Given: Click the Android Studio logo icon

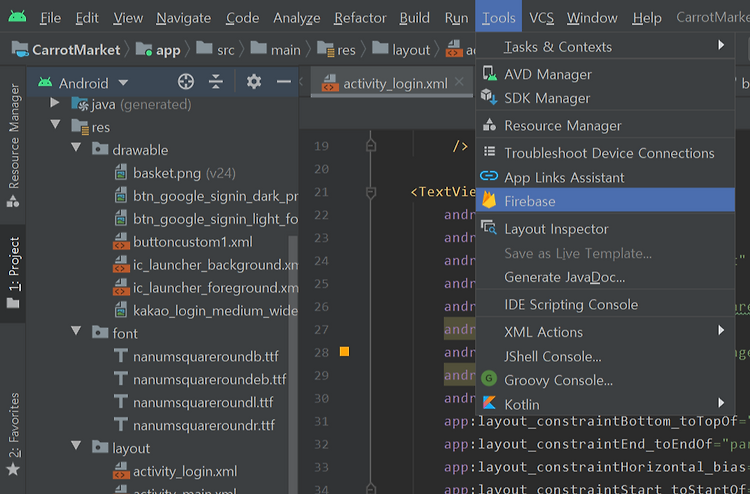Looking at the screenshot, I should (x=18, y=17).
